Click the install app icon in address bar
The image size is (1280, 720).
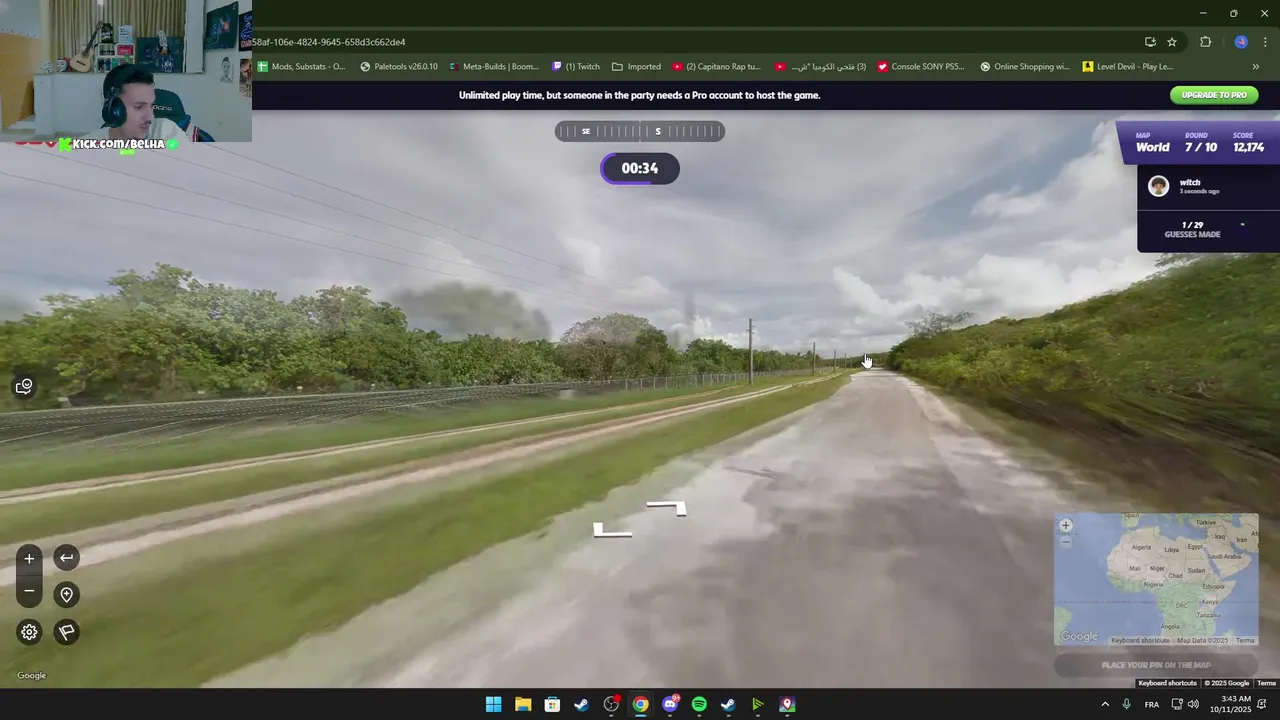1150,42
